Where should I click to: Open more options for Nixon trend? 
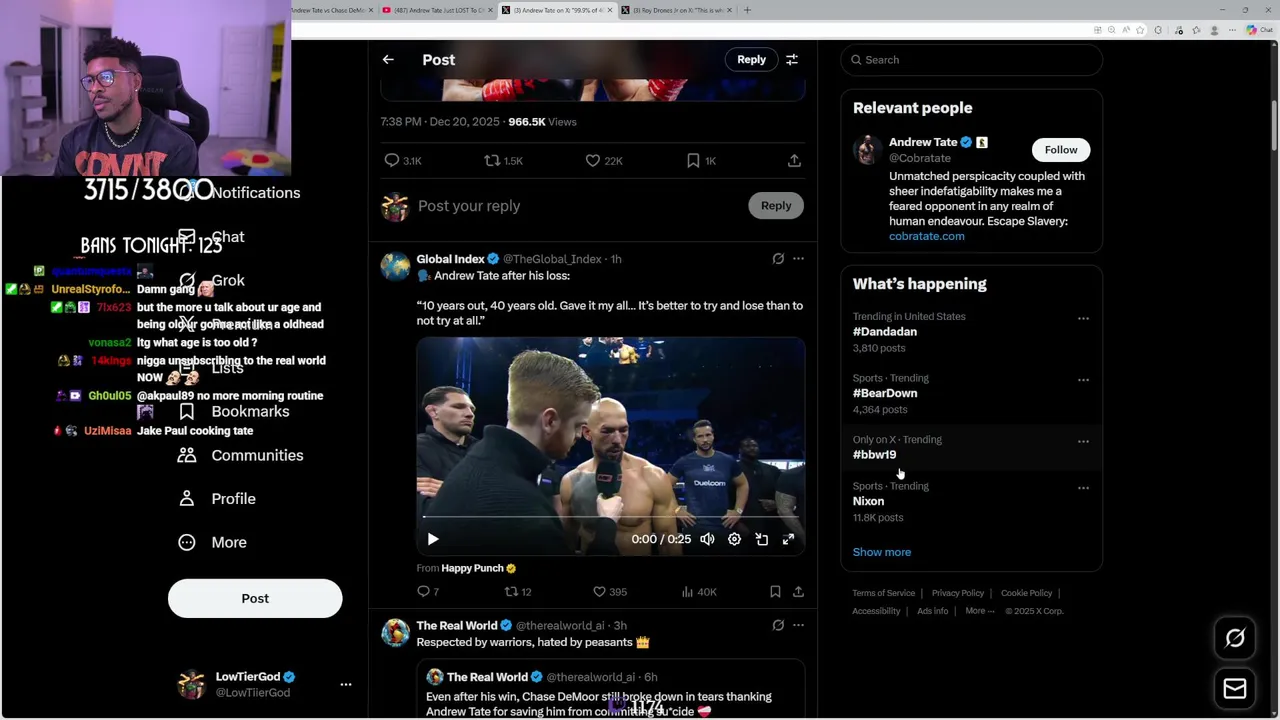pos(1083,489)
